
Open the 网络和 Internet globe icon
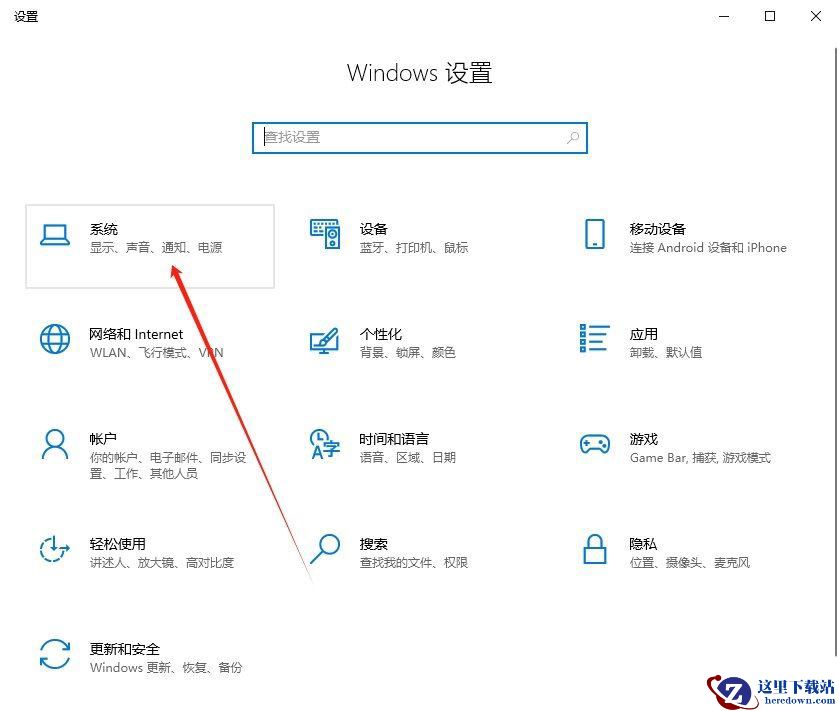55,339
